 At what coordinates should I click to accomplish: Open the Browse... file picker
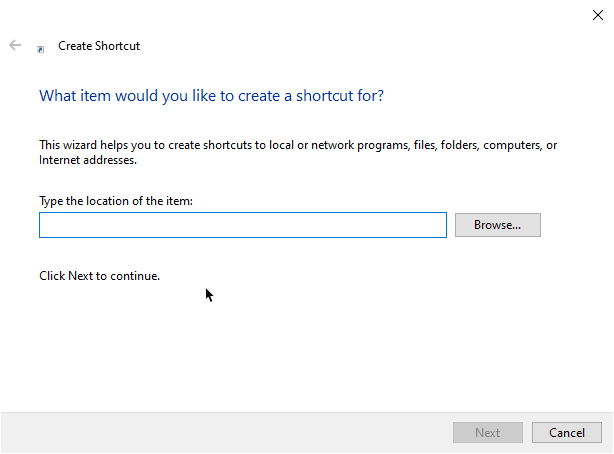point(497,225)
